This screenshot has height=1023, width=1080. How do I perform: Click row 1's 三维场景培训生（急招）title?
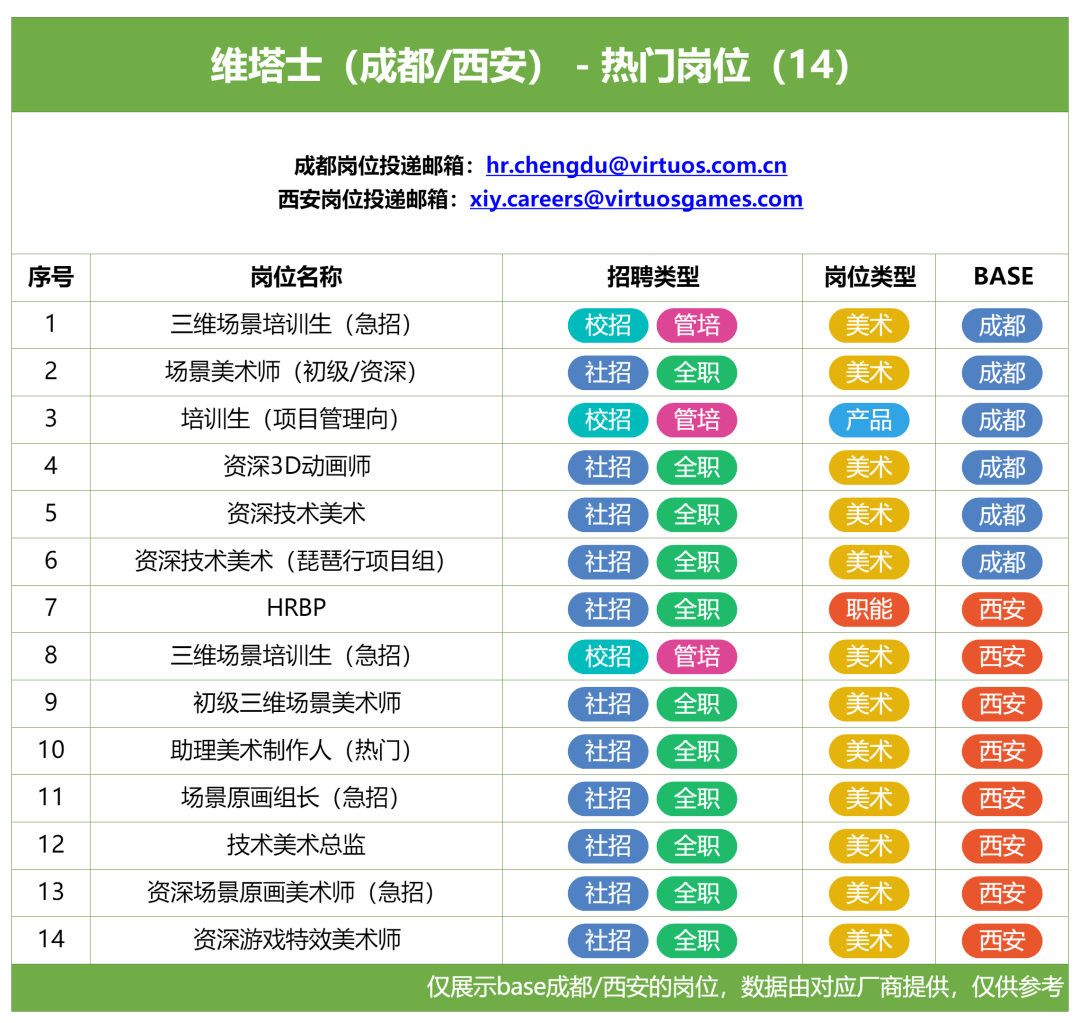tap(296, 324)
